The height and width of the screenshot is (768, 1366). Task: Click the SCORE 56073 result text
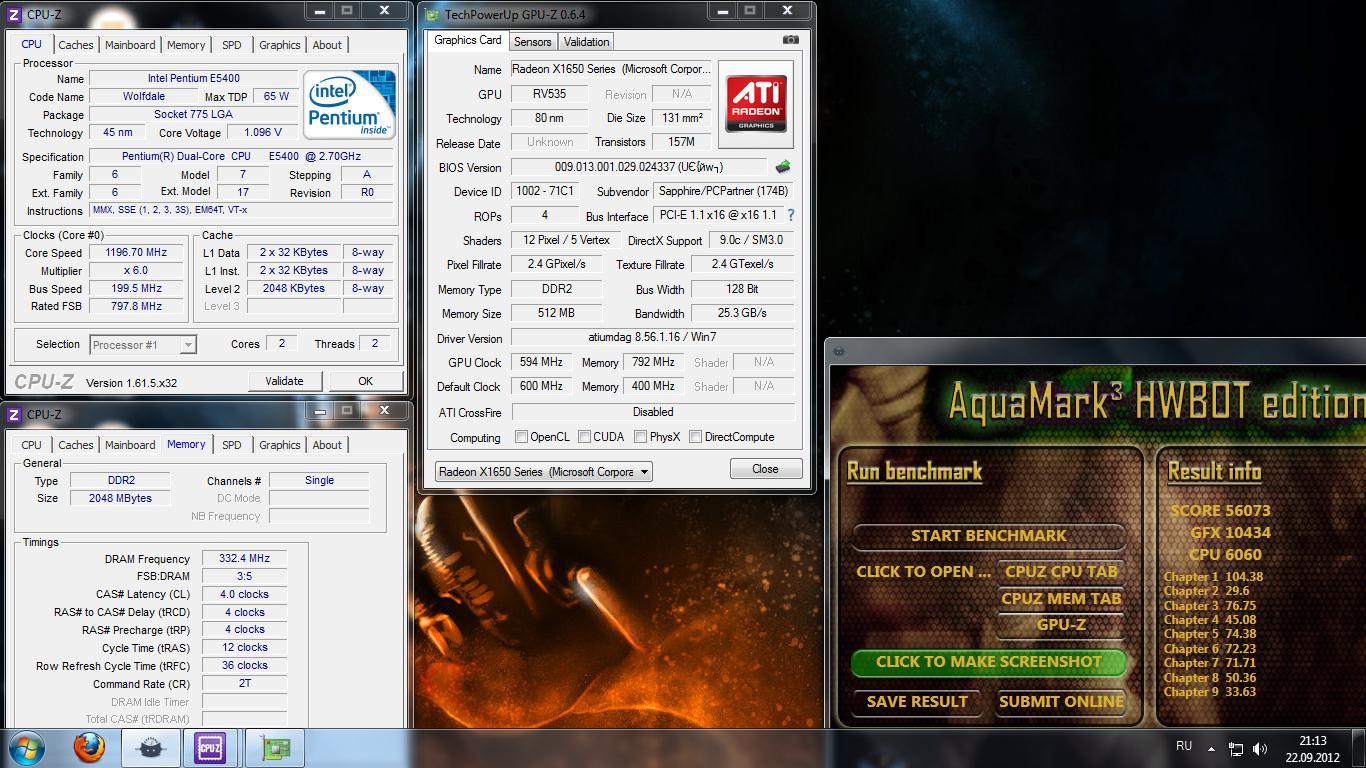point(1220,510)
